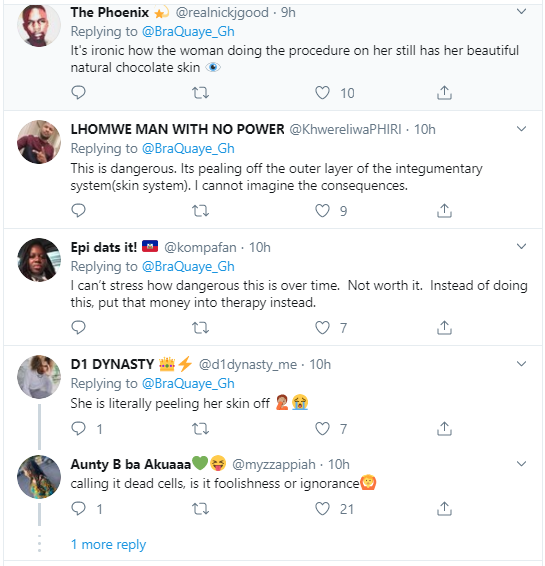This screenshot has width=545, height=566.
Task: Like the integumentary system tweet
Action: [322, 210]
